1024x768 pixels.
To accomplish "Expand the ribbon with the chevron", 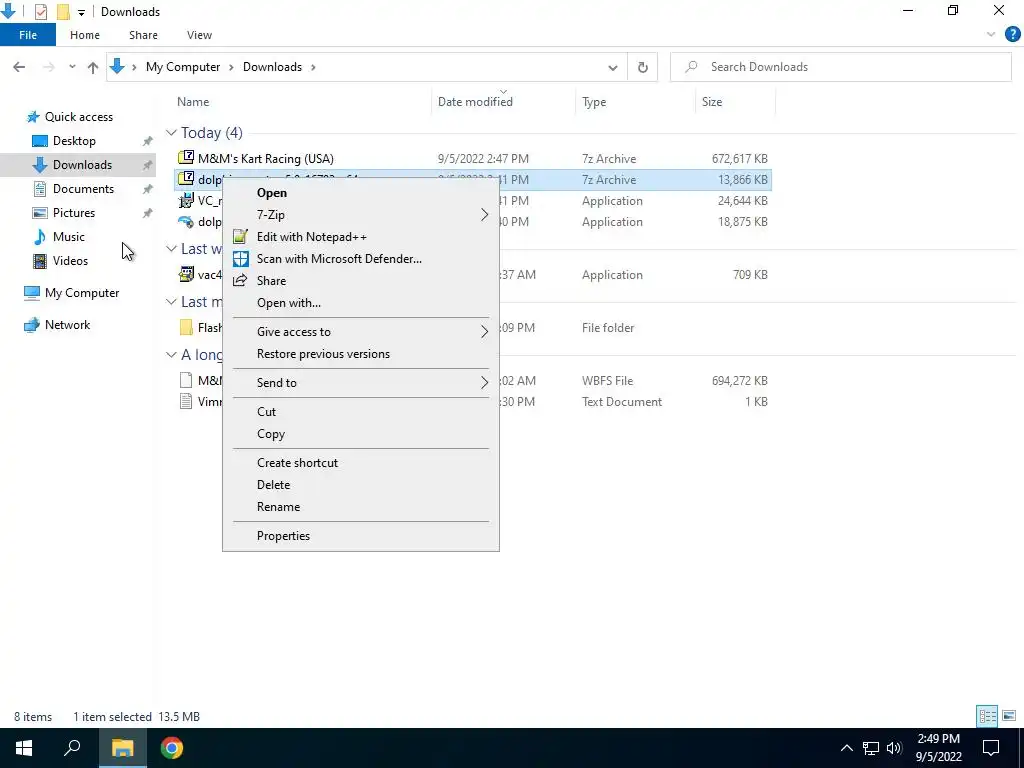I will click(991, 34).
